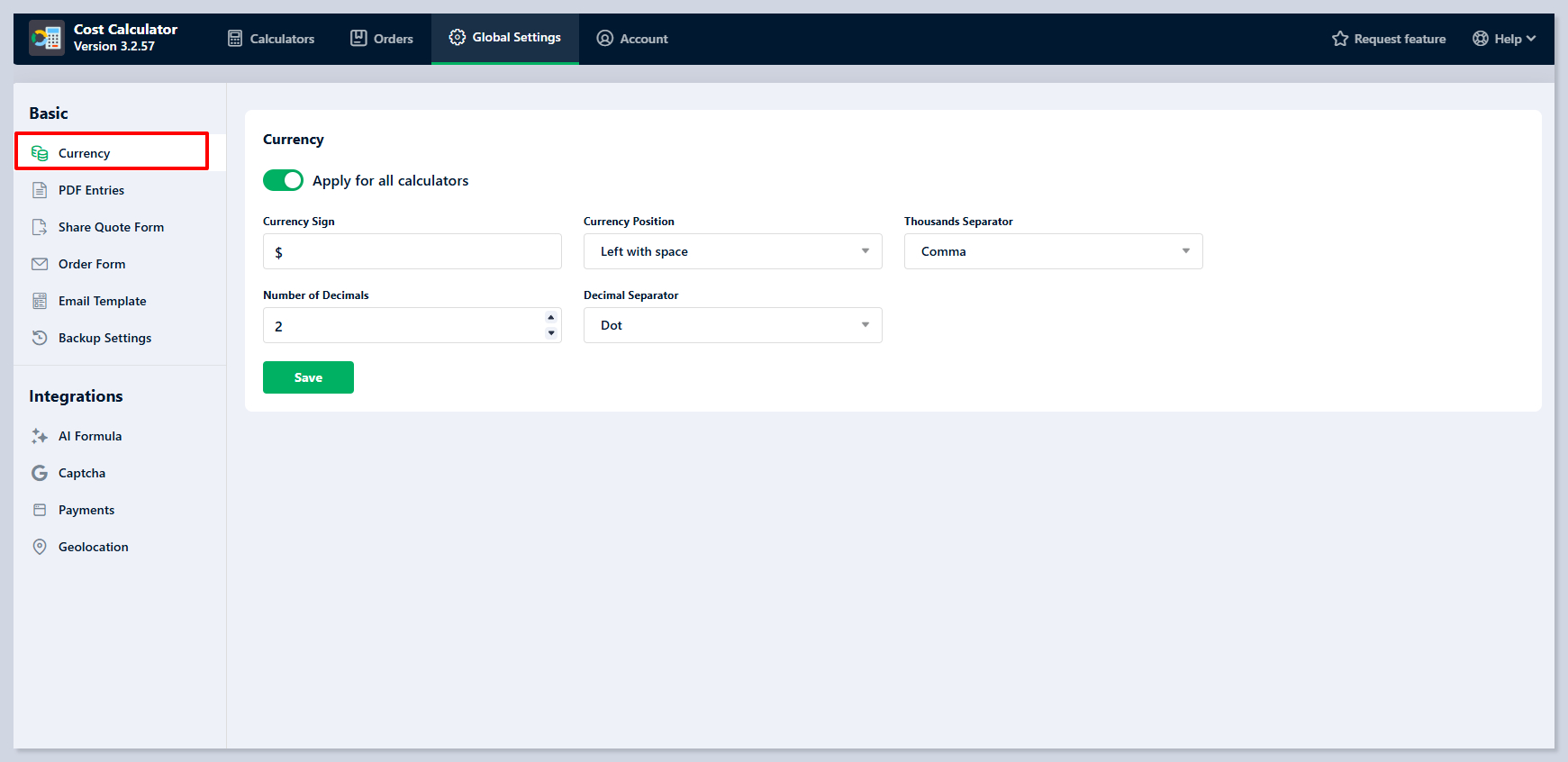Open the Orders tab
Image resolution: width=1568 pixels, height=762 pixels.
[x=382, y=39]
